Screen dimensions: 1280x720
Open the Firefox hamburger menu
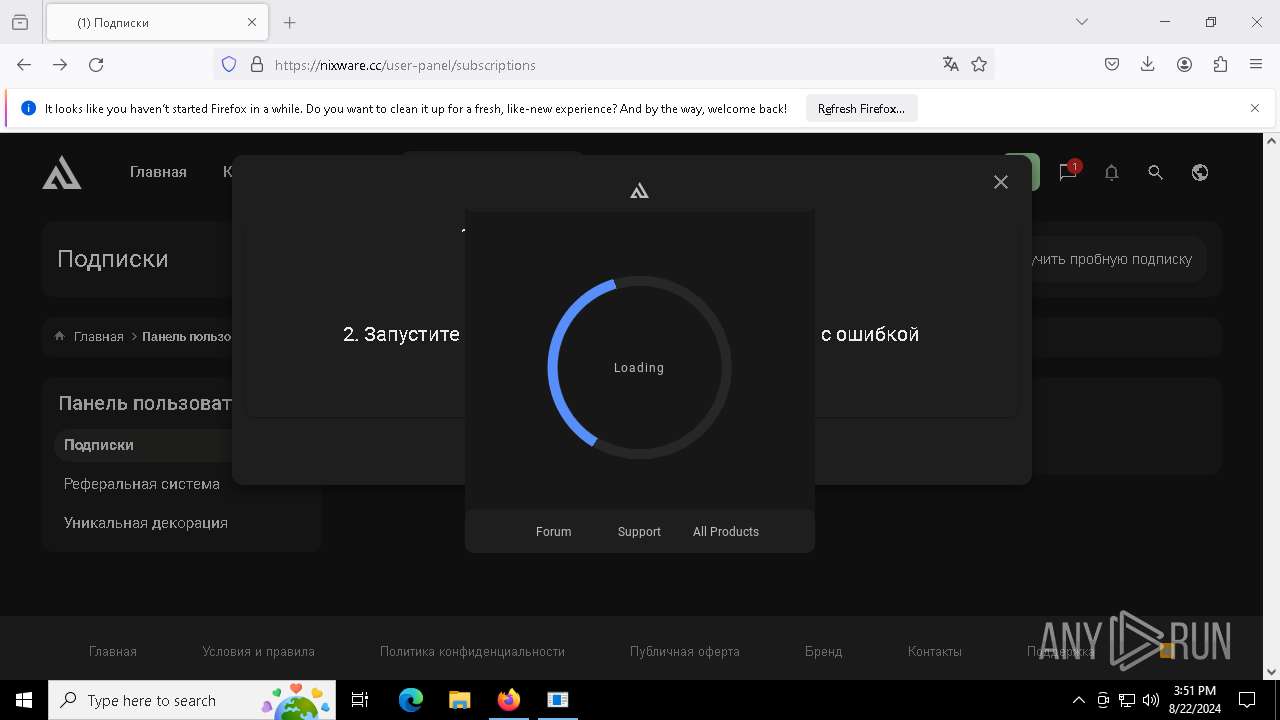pos(1256,64)
